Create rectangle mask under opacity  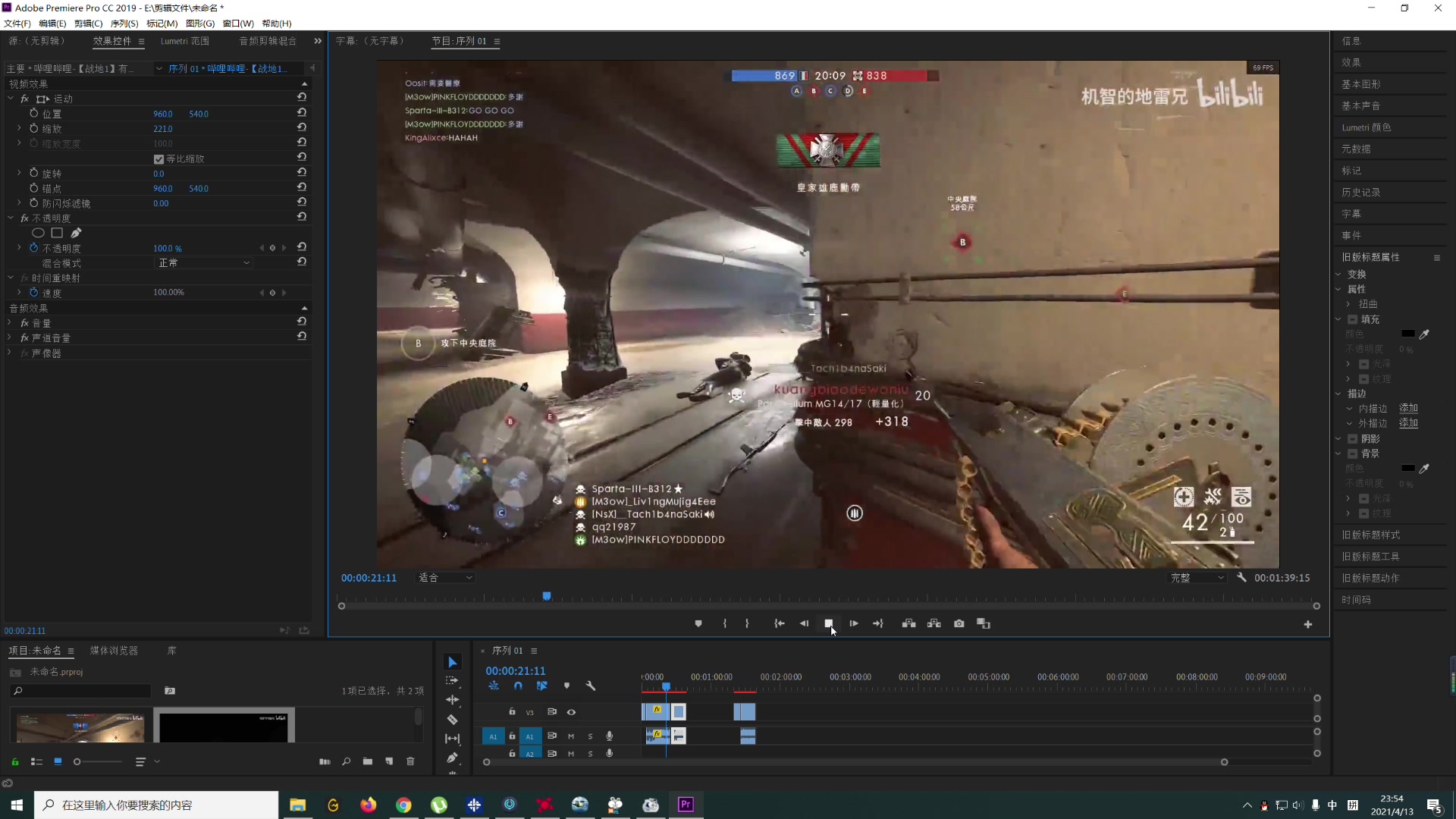[57, 233]
